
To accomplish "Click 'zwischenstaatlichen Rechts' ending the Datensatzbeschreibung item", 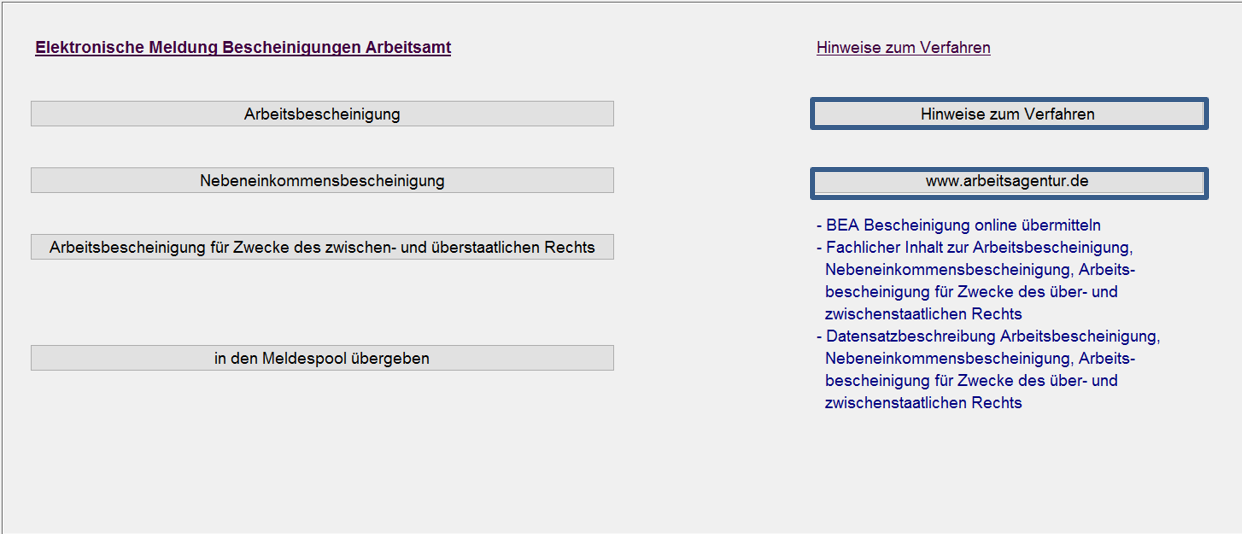I will (923, 403).
